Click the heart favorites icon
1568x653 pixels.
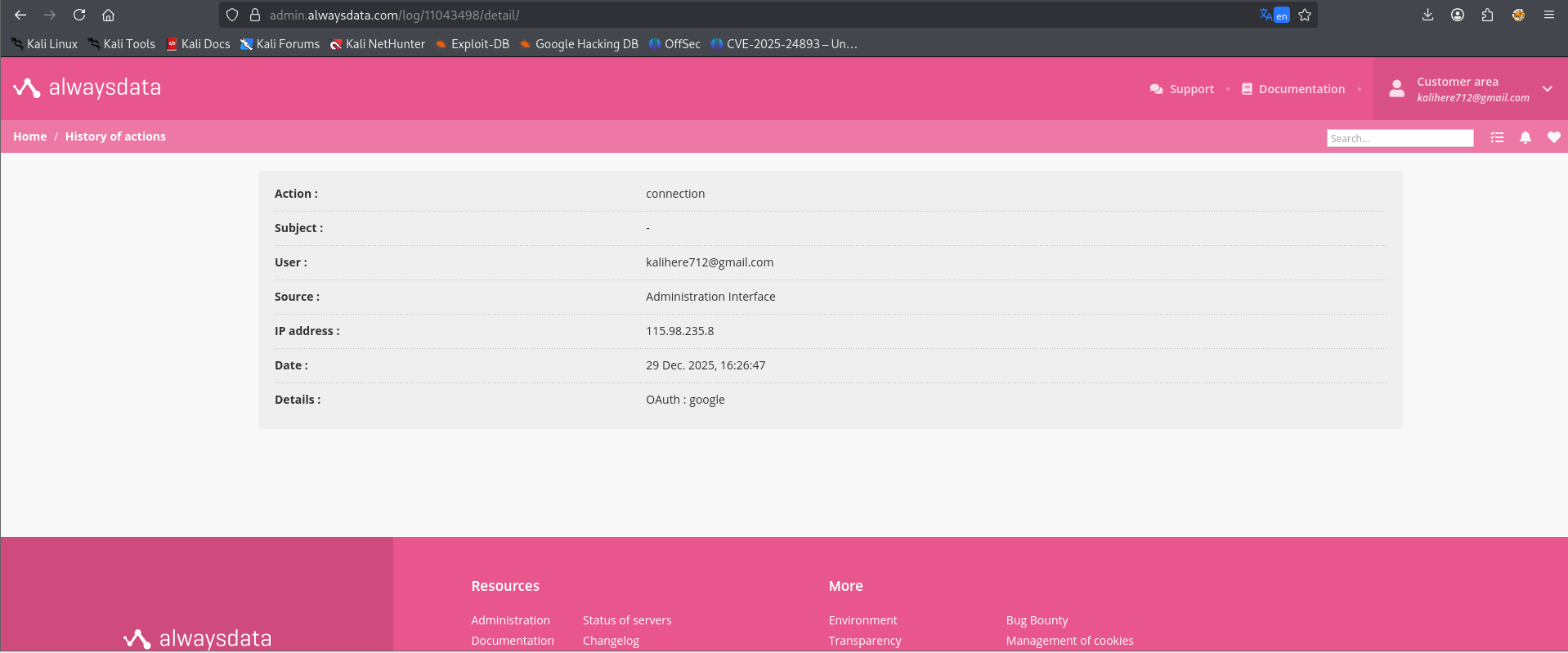point(1553,137)
